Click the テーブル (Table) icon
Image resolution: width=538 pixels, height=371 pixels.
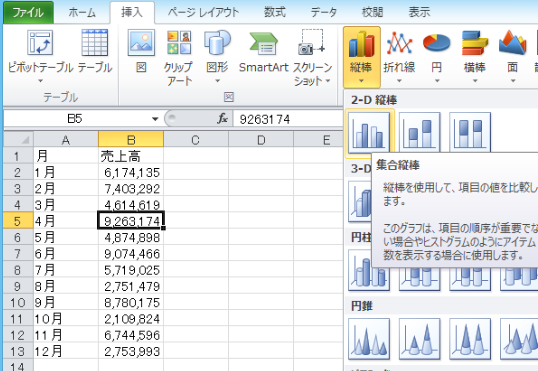(95, 43)
